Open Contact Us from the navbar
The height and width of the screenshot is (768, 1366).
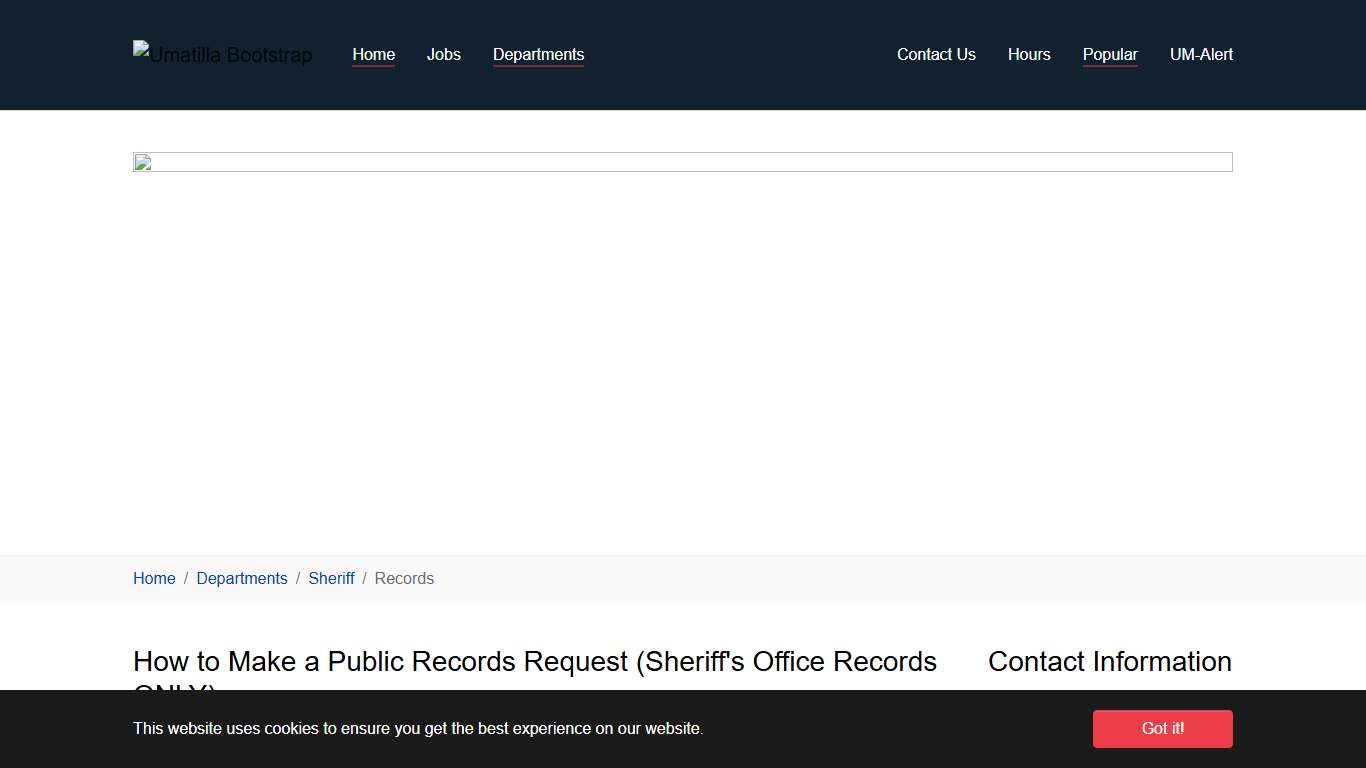coord(936,55)
